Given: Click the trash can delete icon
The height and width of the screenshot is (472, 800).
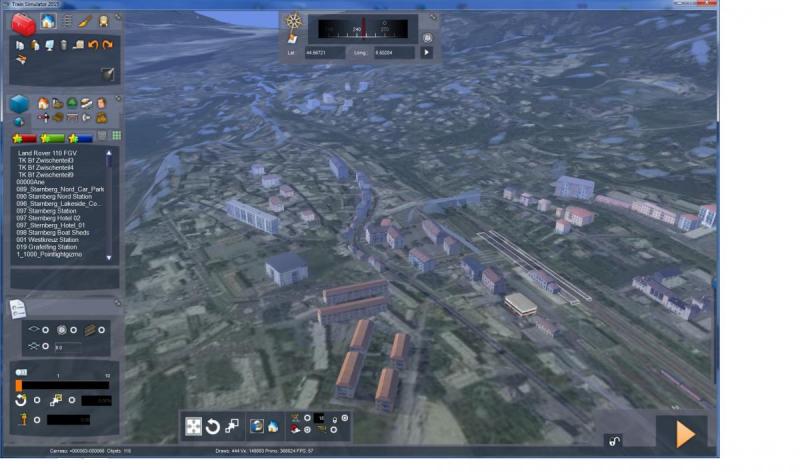Looking at the screenshot, I should tap(64, 45).
